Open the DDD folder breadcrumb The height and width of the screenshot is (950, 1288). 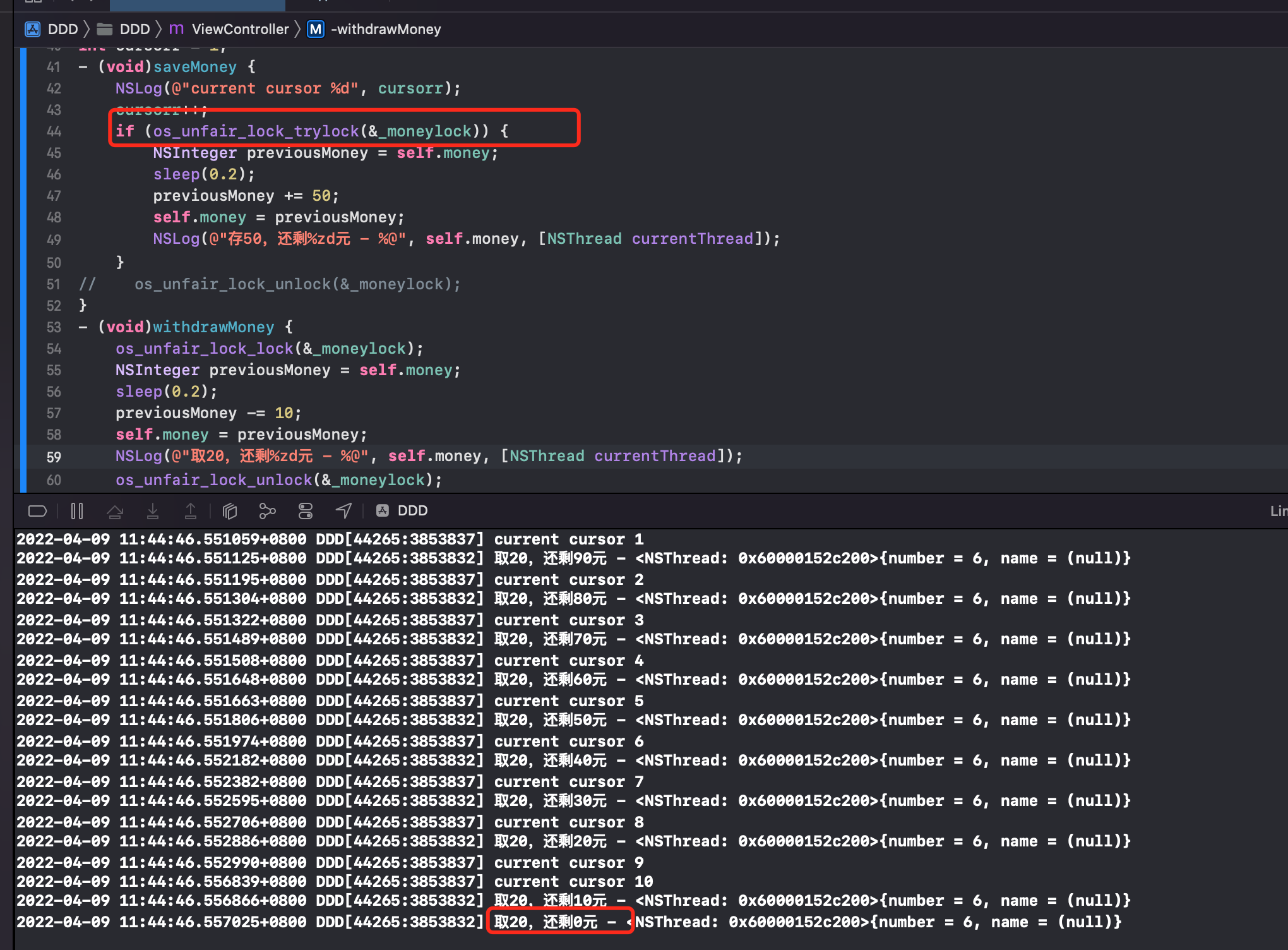[124, 29]
